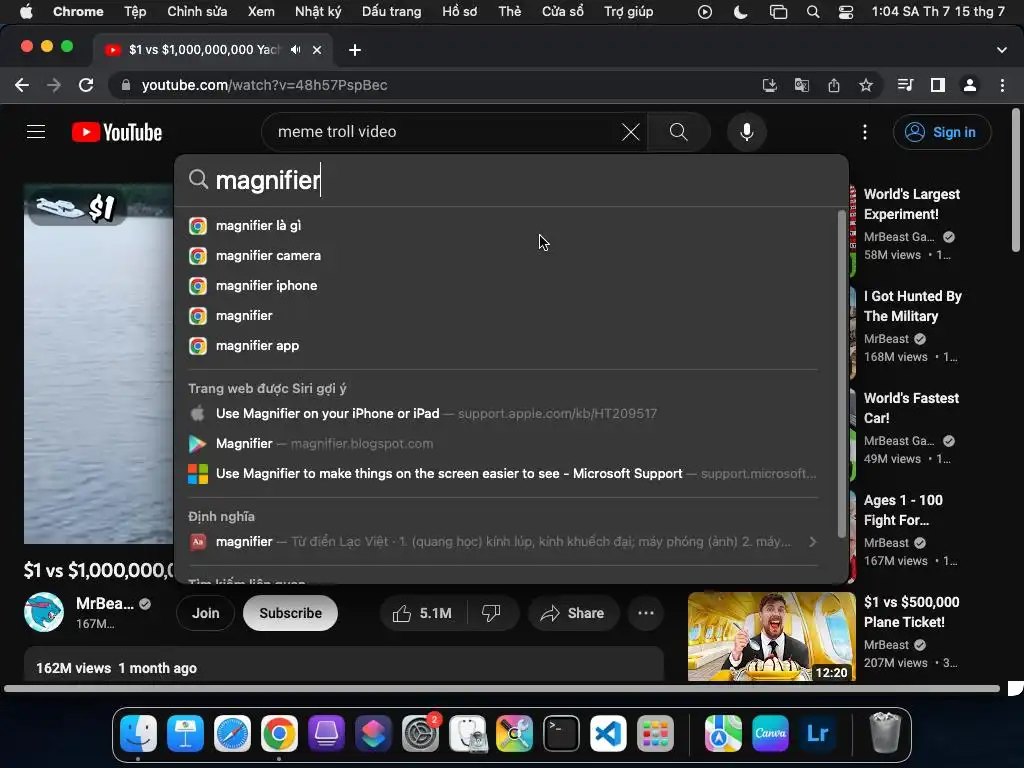Screen dimensions: 1024x768
Task: Mute the tab via speaker icon
Action: [296, 50]
